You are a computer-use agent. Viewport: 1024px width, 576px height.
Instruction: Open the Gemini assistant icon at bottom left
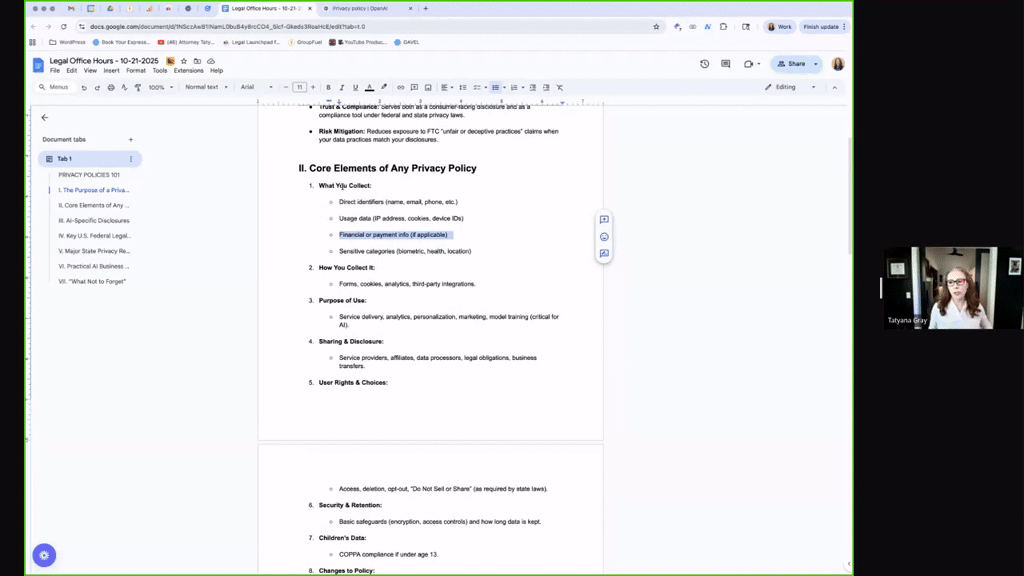pos(44,555)
